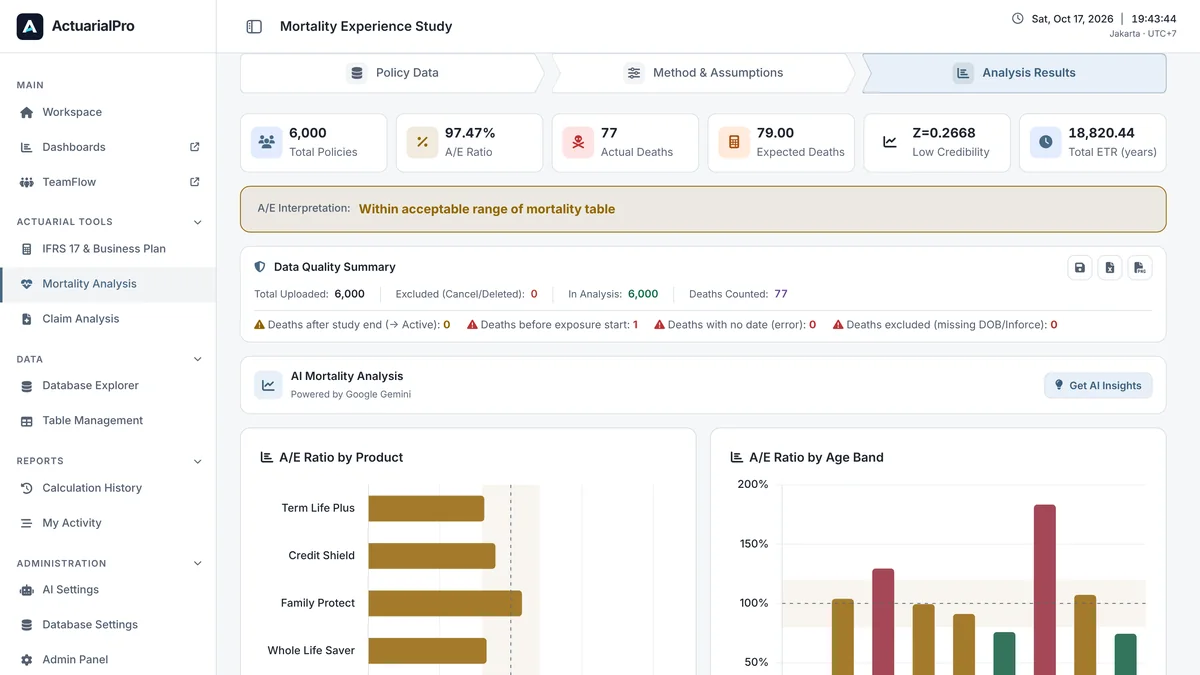1200x675 pixels.
Task: Click the AI Mortality Analysis chart icon
Action: point(268,385)
